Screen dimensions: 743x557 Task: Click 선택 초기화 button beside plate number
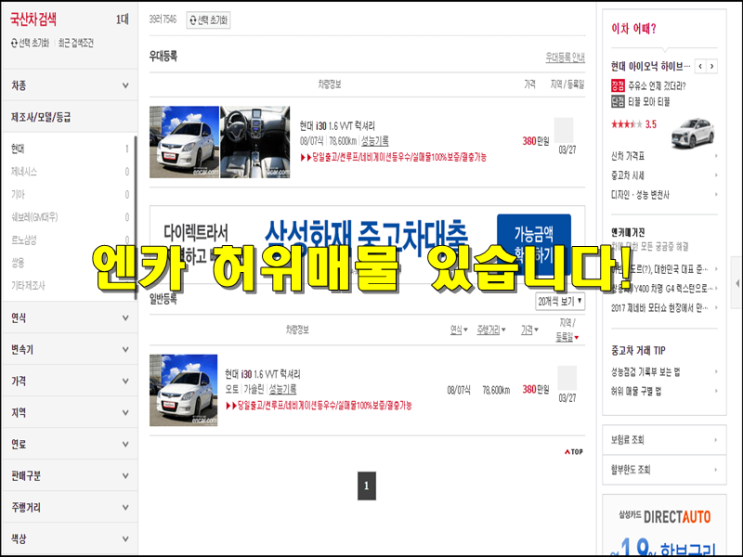(x=208, y=20)
